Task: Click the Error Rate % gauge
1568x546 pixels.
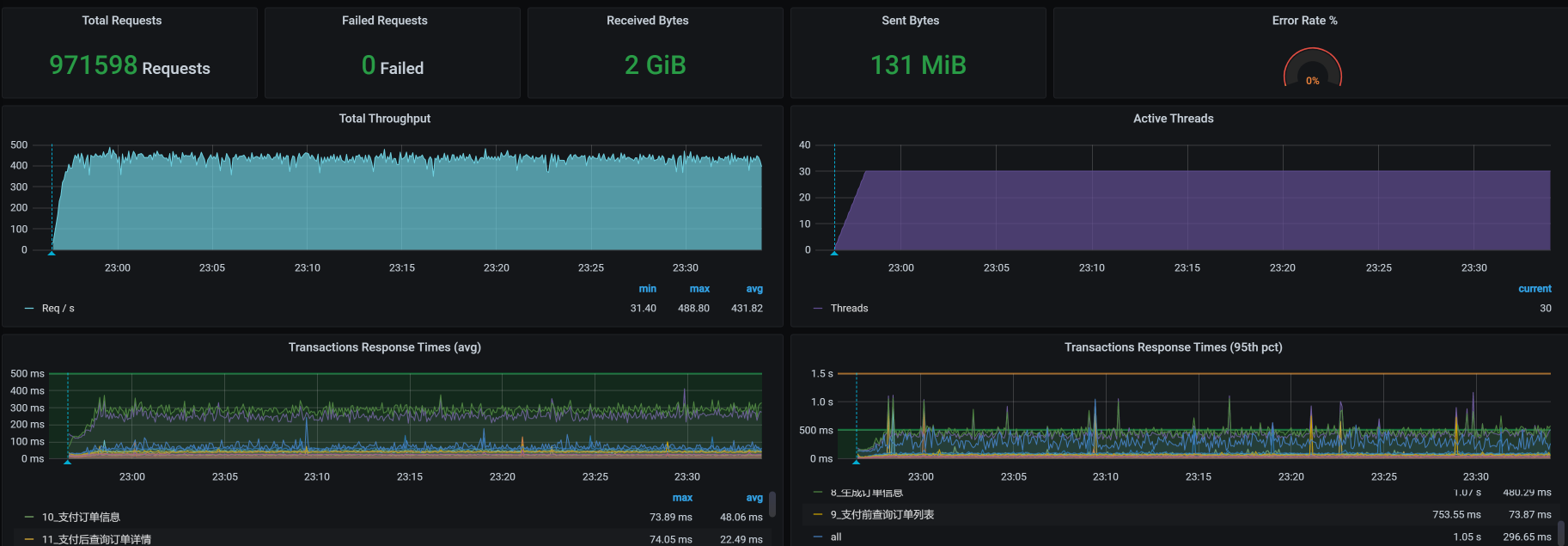Action: click(x=1312, y=69)
